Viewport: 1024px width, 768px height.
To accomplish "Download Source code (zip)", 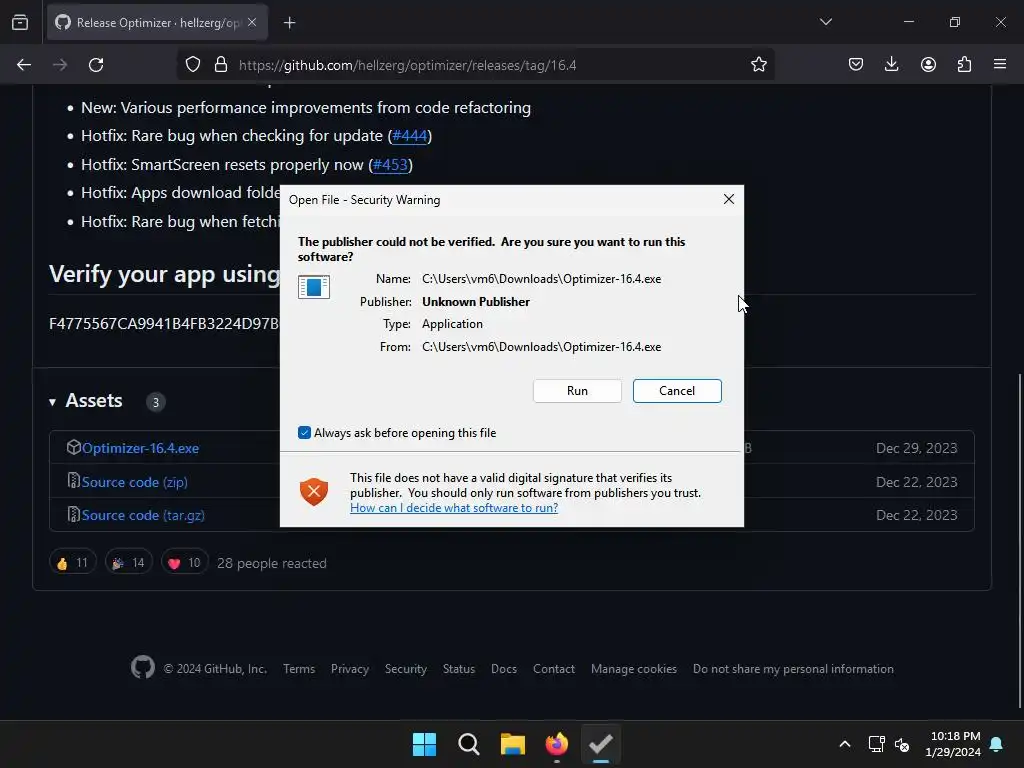I will pyautogui.click(x=135, y=482).
